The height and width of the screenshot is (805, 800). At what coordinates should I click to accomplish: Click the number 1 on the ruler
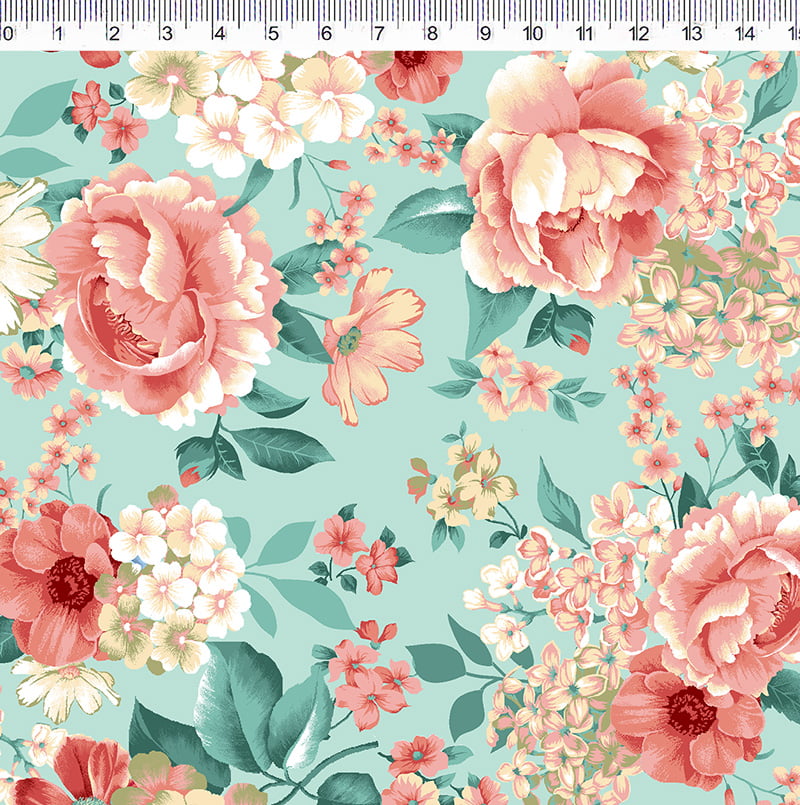click(x=59, y=34)
